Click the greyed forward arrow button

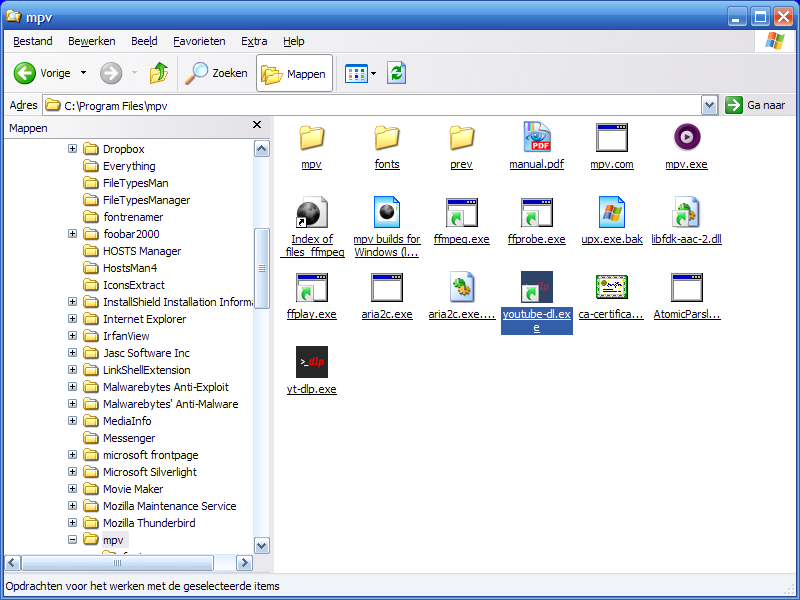pos(111,73)
